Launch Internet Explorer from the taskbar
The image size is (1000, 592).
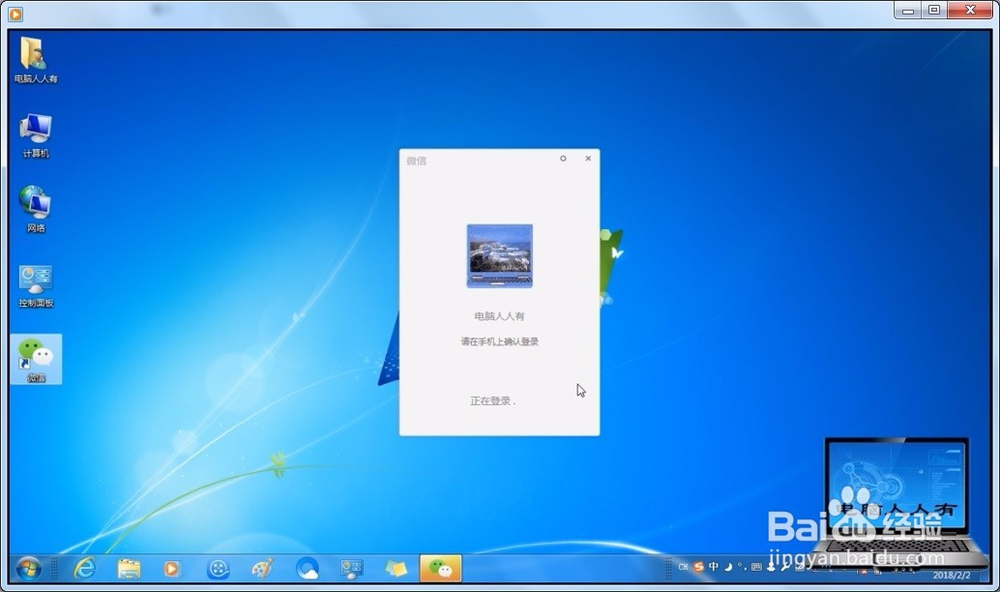[85, 568]
